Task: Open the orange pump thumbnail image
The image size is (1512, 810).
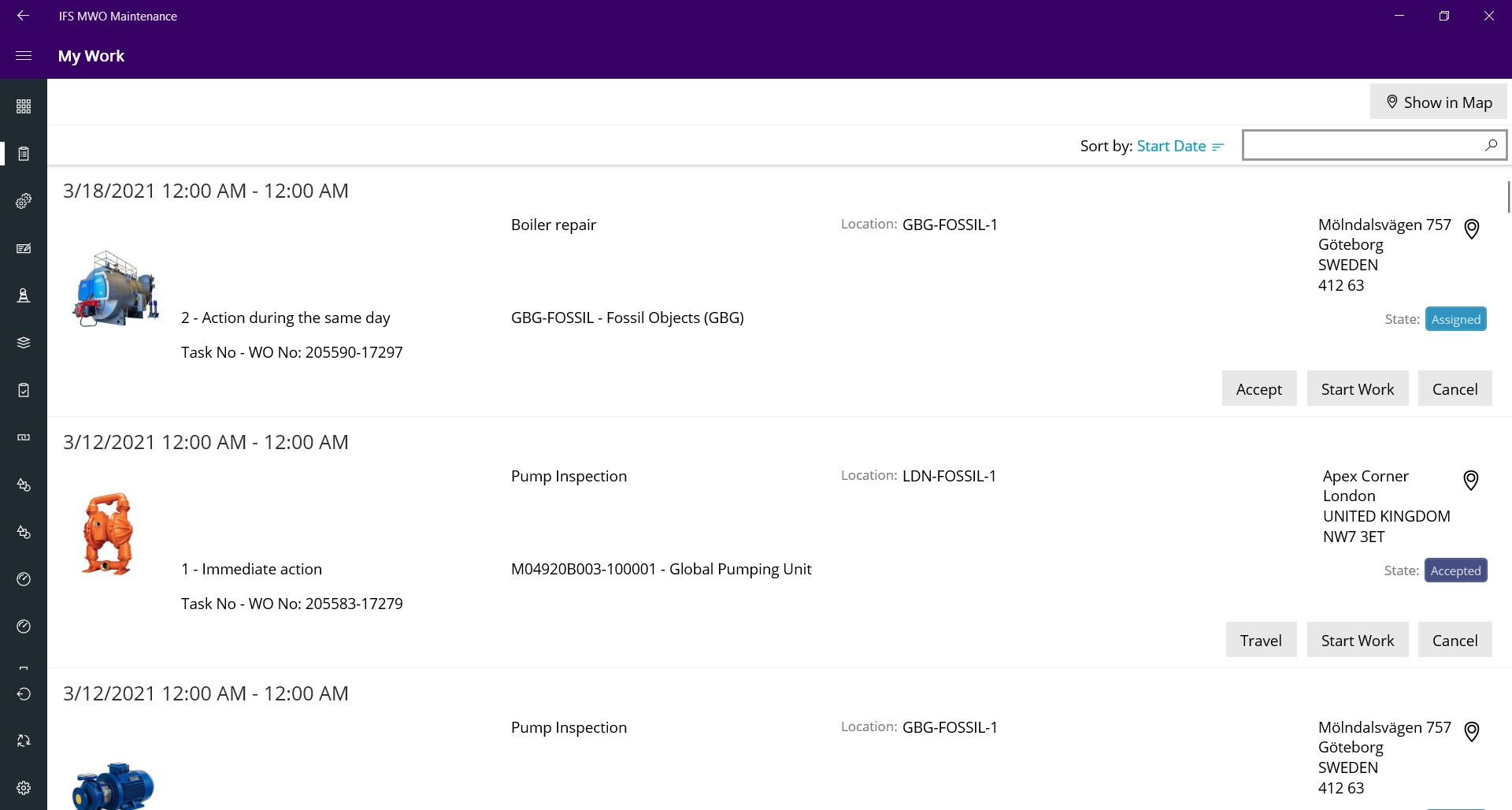Action: (x=108, y=534)
